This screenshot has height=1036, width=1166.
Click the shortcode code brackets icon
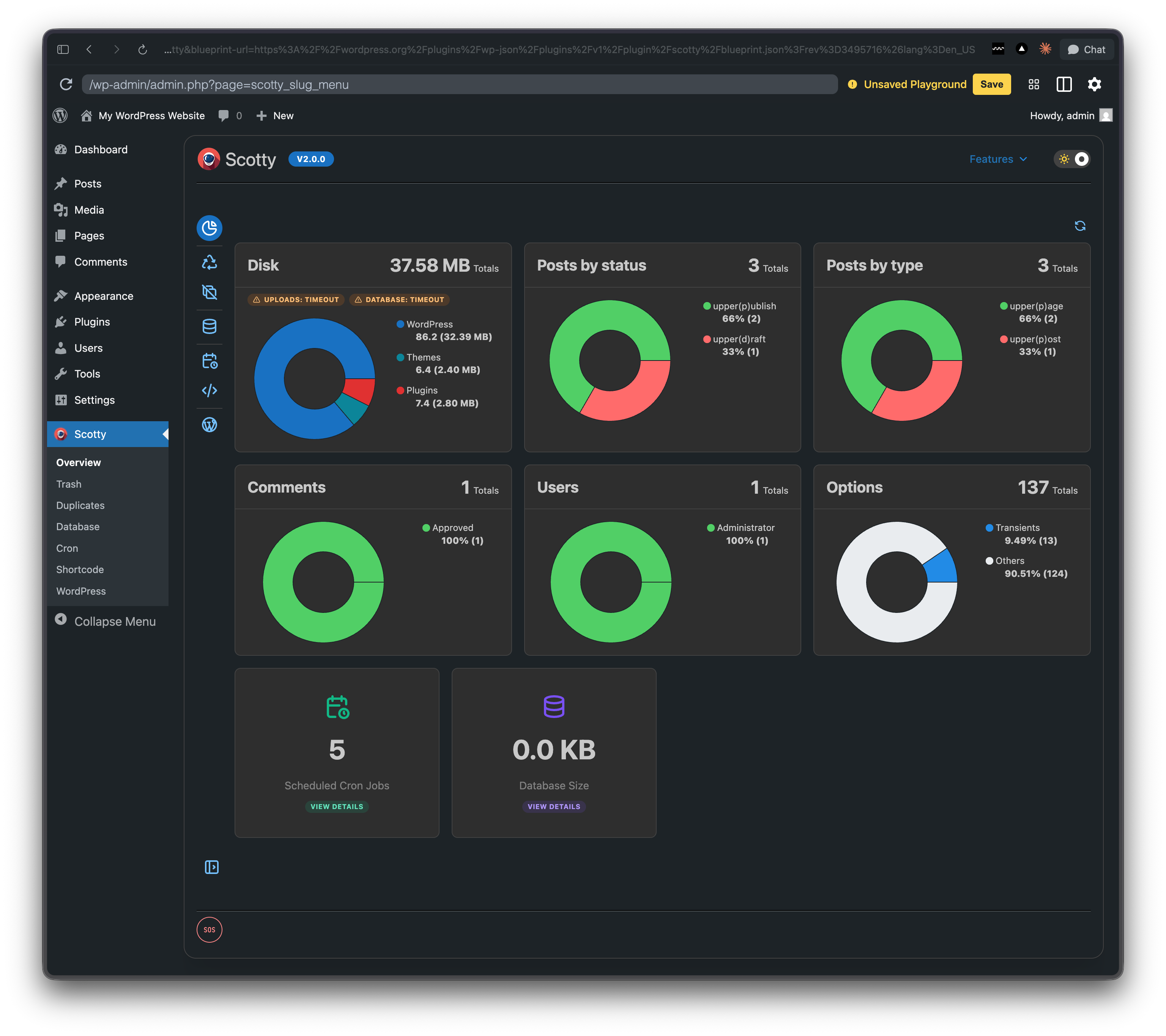click(210, 391)
